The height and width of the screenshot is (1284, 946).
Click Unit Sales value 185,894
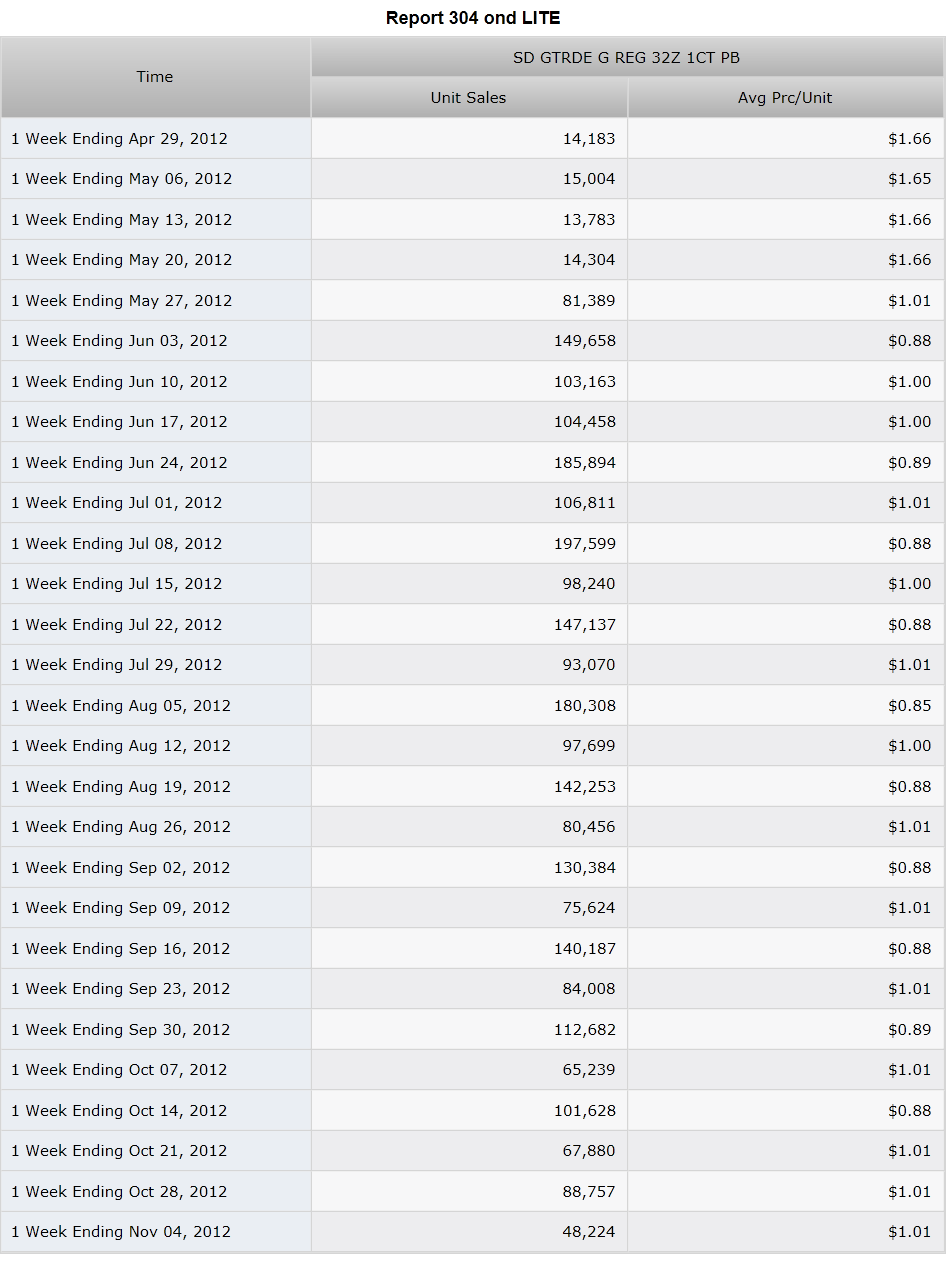[585, 463]
